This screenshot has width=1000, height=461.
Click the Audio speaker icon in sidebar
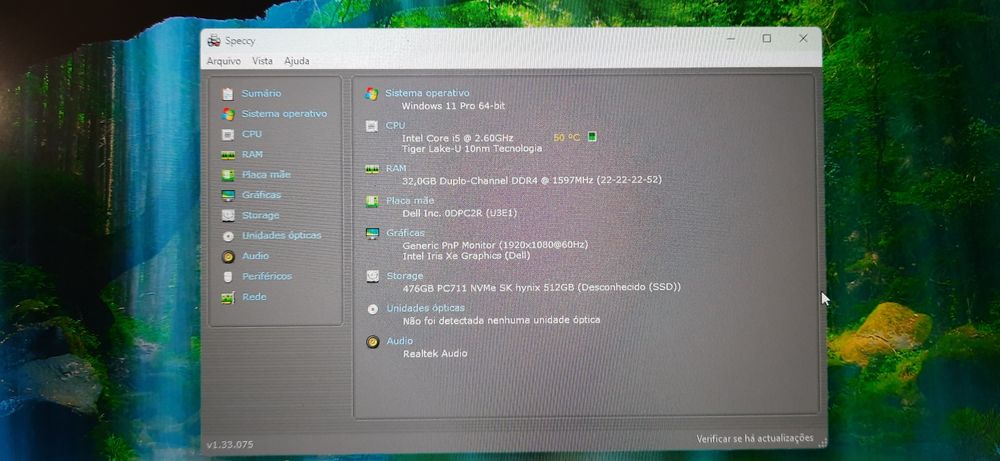pos(228,256)
